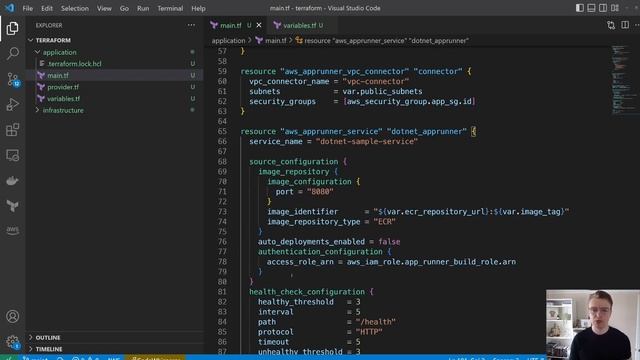The width and height of the screenshot is (640, 360).
Task: Collapse the TERRAFORM root folder
Action: tap(53, 40)
